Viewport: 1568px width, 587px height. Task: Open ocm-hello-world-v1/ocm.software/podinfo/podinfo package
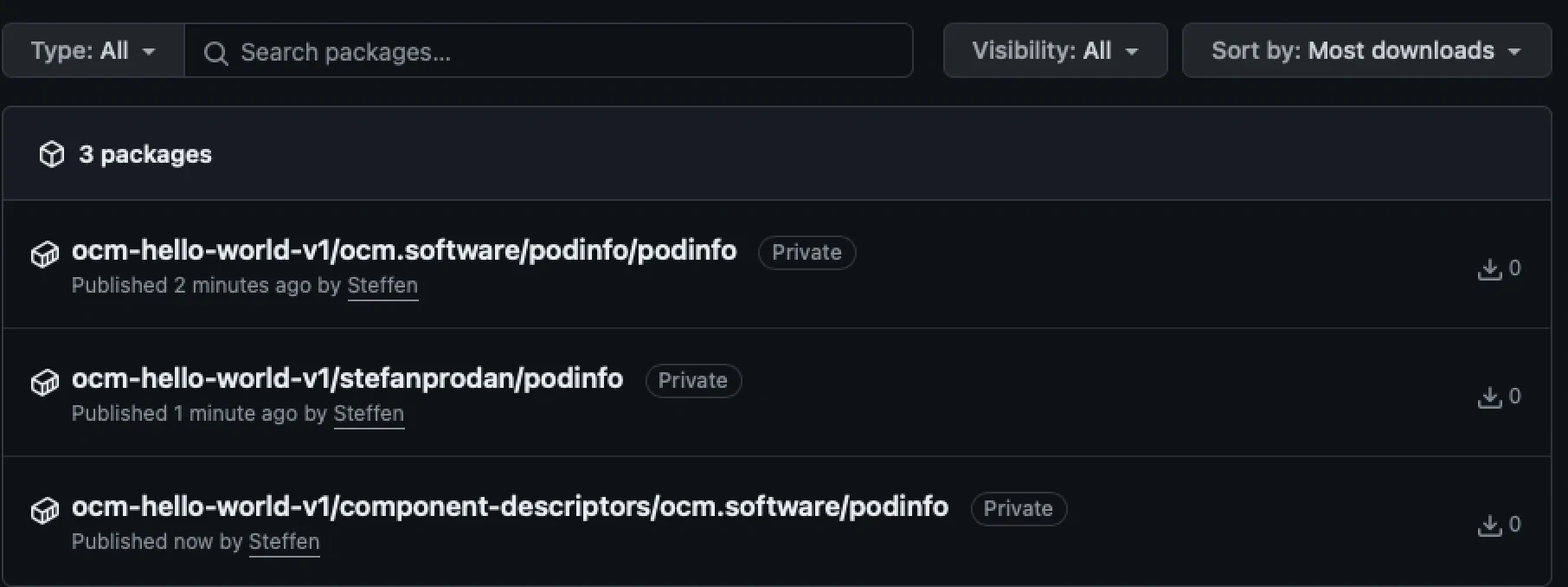404,250
